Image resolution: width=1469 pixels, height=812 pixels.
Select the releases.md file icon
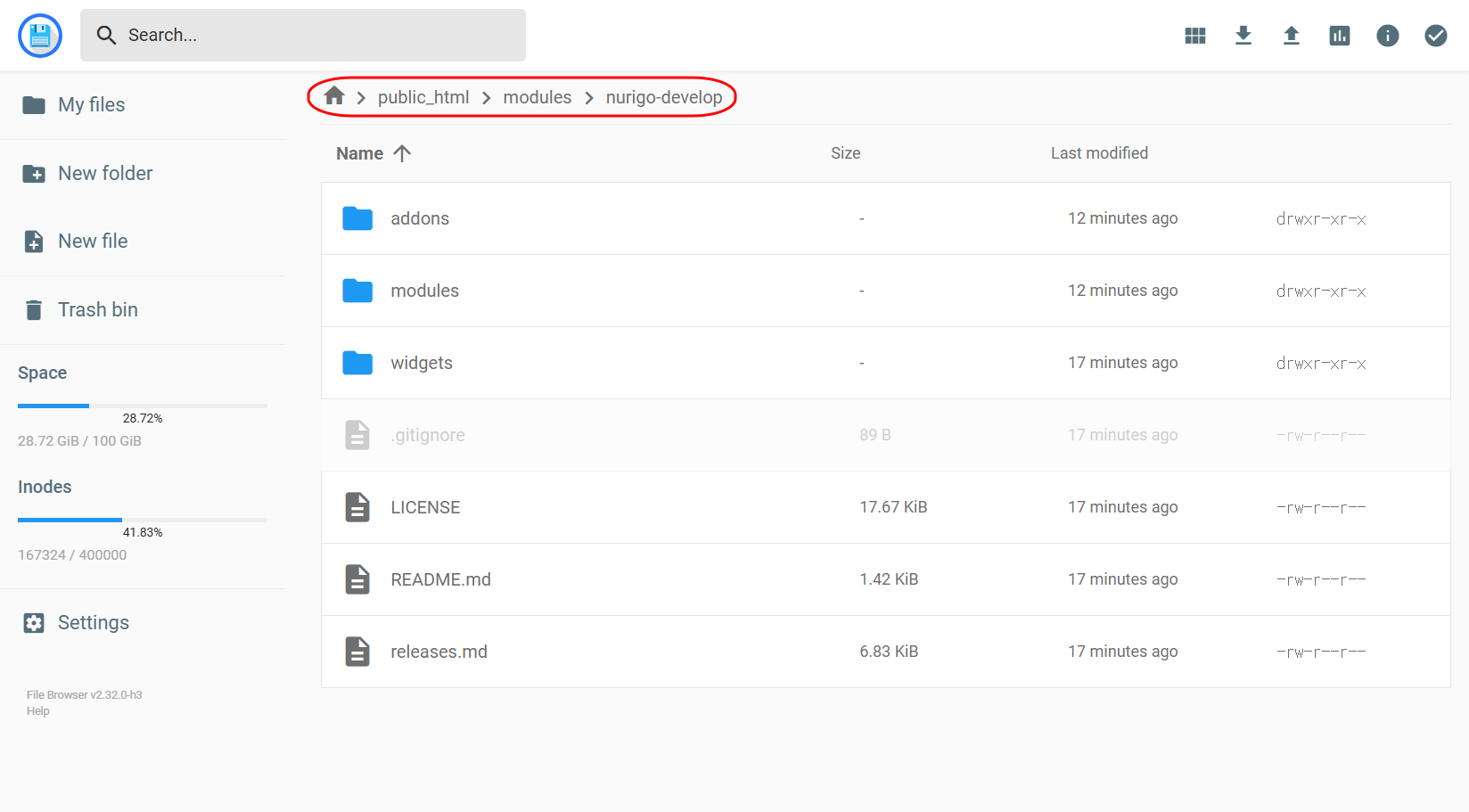point(357,652)
